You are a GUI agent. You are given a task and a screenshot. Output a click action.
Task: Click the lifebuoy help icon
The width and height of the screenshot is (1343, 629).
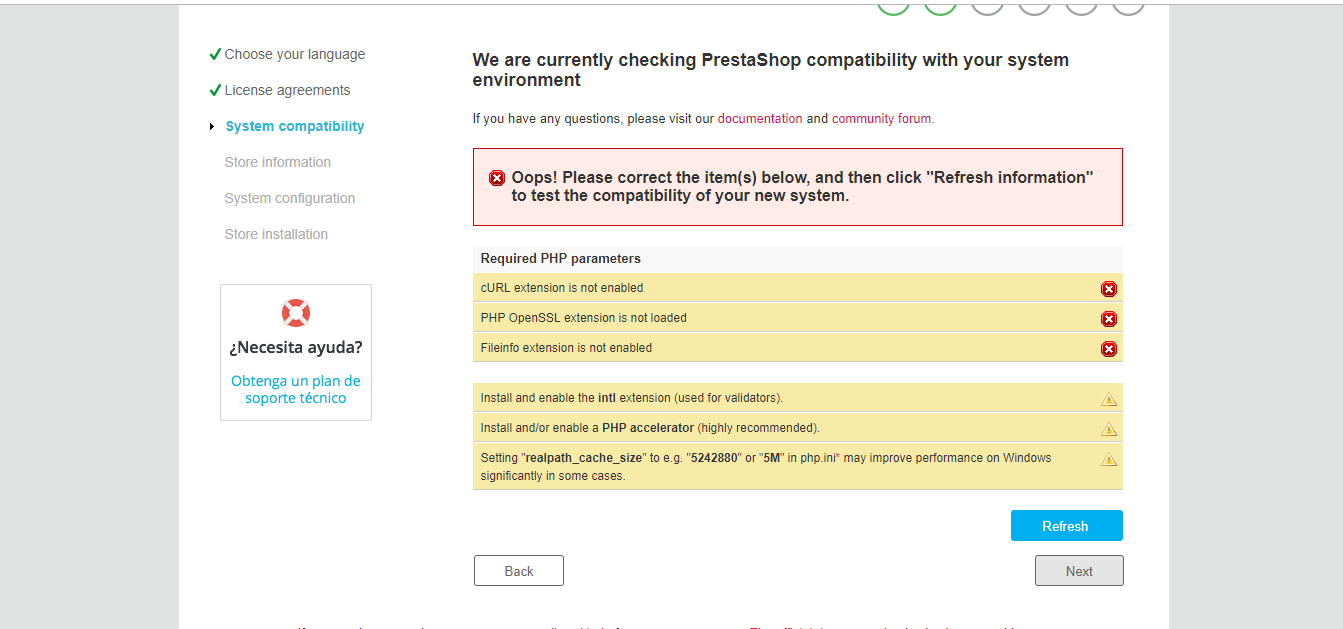tap(296, 313)
